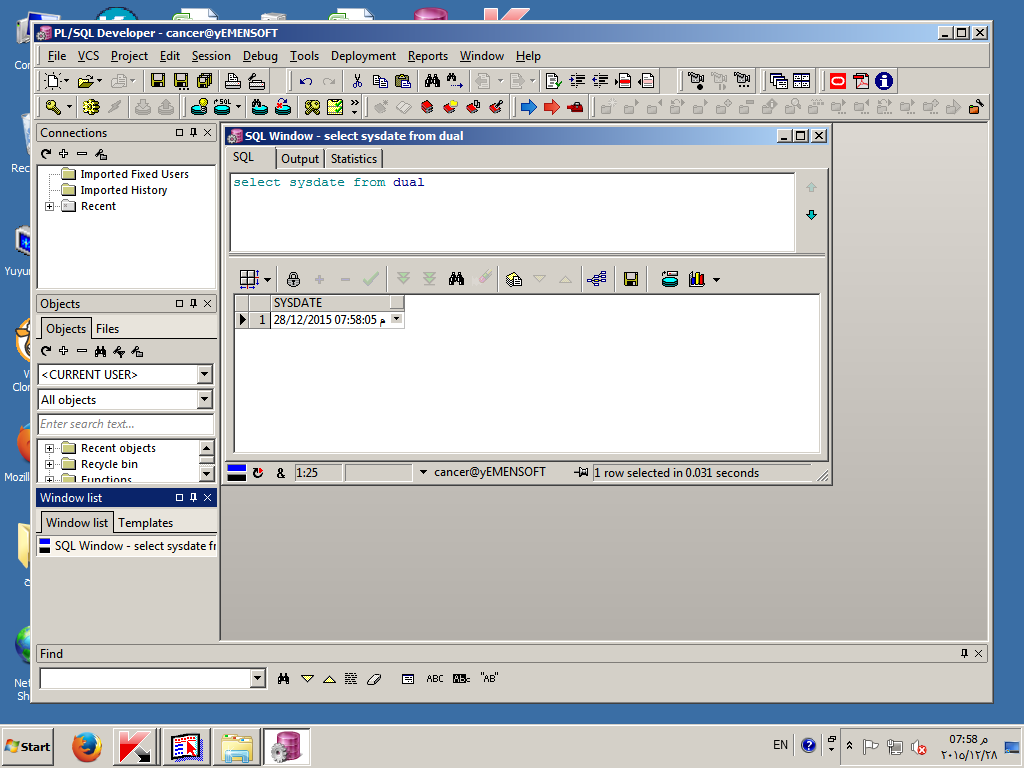Open the <CURRENT USER> dropdown

click(205, 374)
